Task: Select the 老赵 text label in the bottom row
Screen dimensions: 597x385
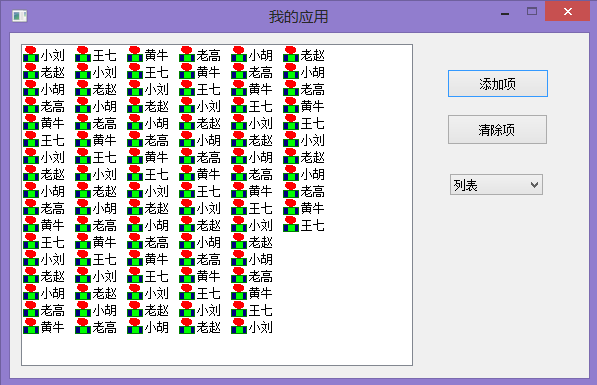Action: click(x=208, y=327)
